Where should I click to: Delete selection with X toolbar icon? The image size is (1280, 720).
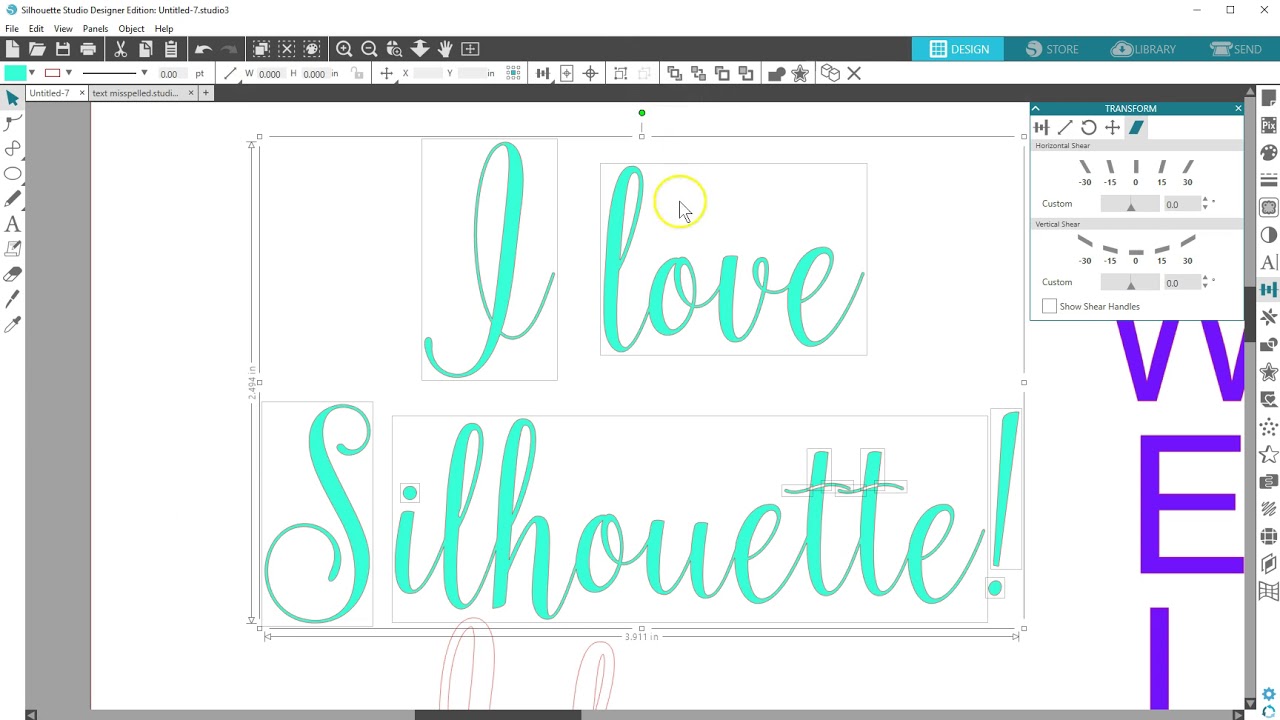coord(854,73)
